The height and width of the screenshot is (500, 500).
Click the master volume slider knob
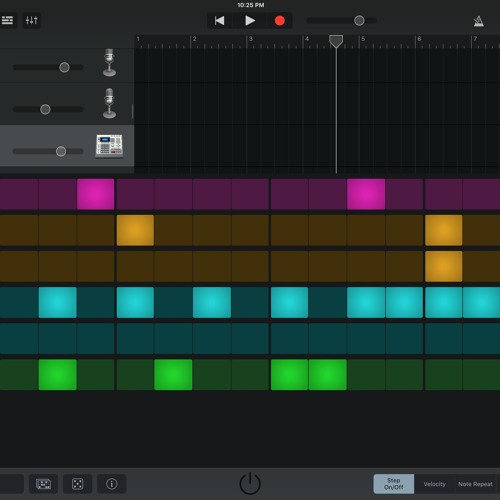pos(359,21)
